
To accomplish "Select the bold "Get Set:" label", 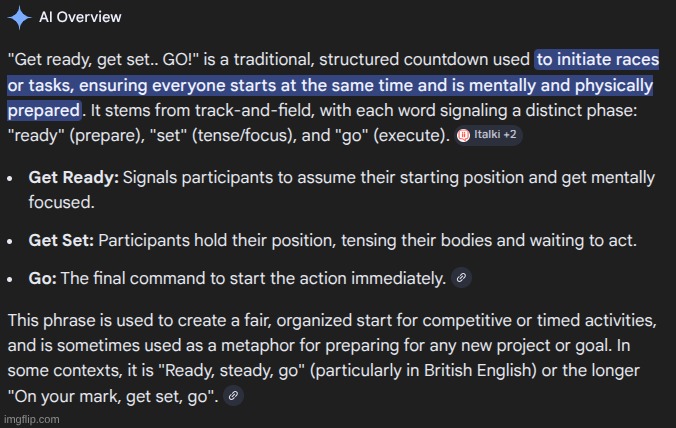I will tap(61, 241).
